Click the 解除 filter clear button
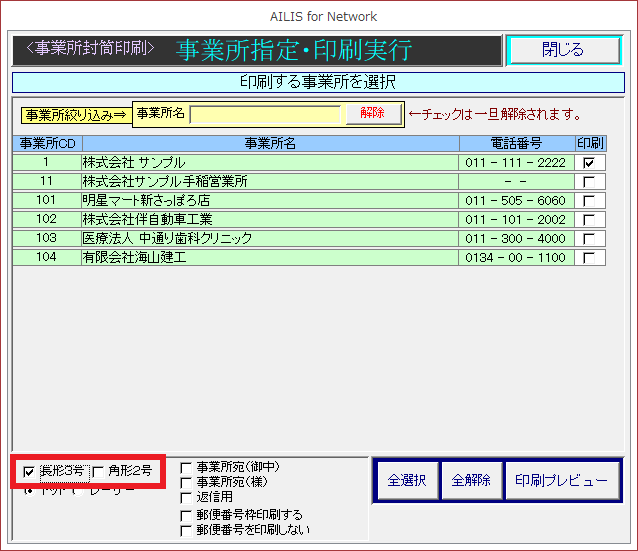This screenshot has width=638, height=551. click(x=372, y=114)
